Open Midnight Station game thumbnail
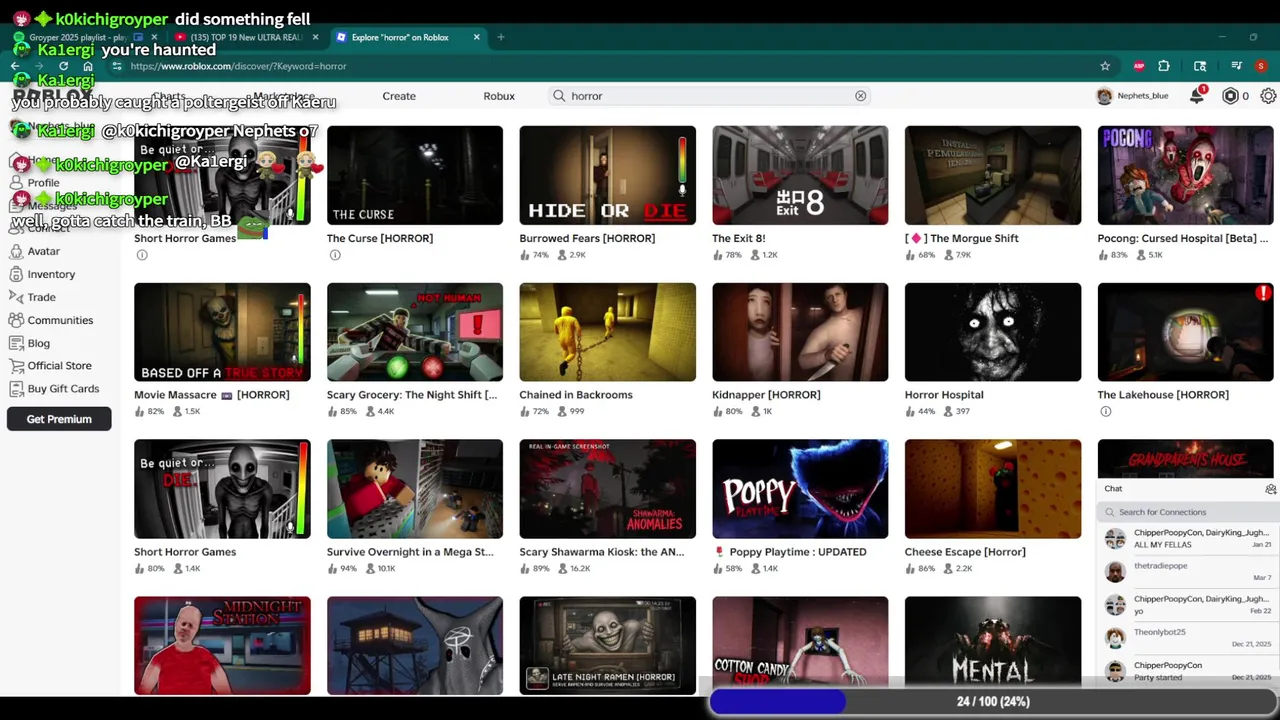The image size is (1280, 720). tap(222, 645)
